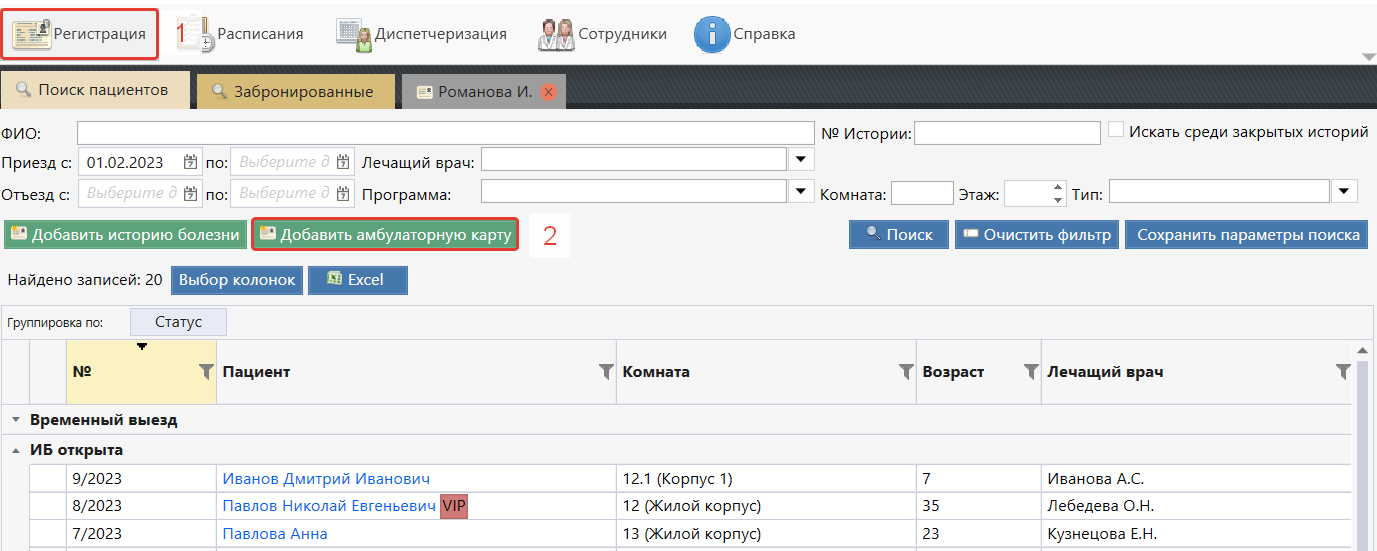Click filter icon in Пациент column header
This screenshot has height=551, width=1377.
[x=606, y=372]
